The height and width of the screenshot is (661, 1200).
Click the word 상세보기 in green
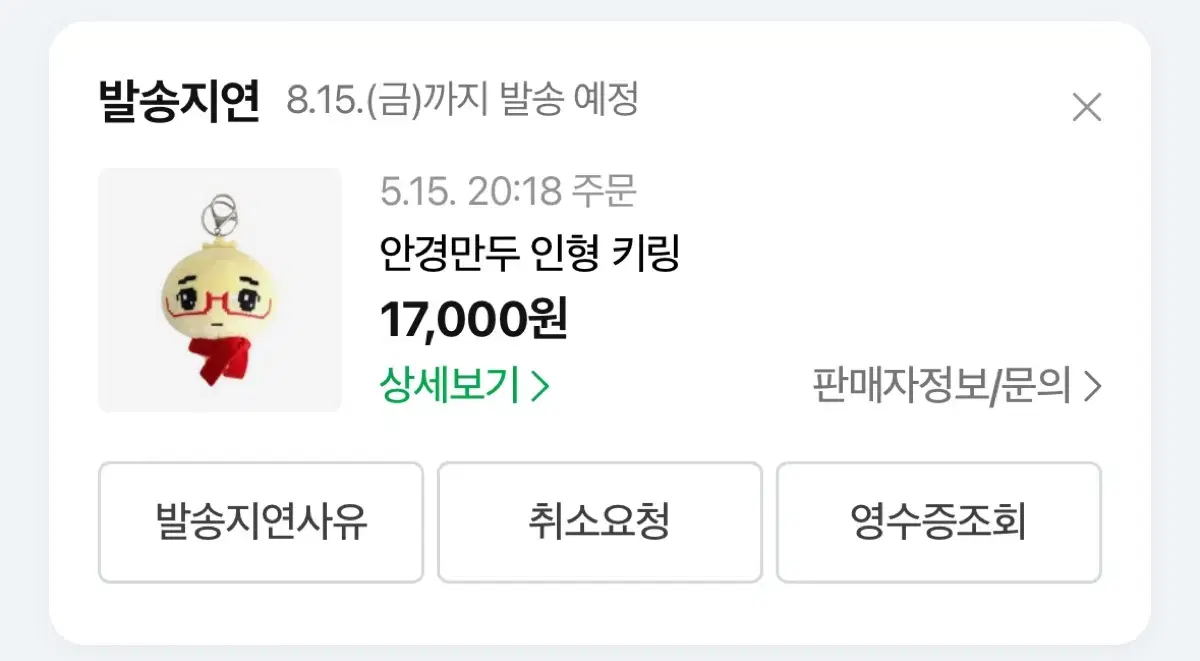point(449,386)
